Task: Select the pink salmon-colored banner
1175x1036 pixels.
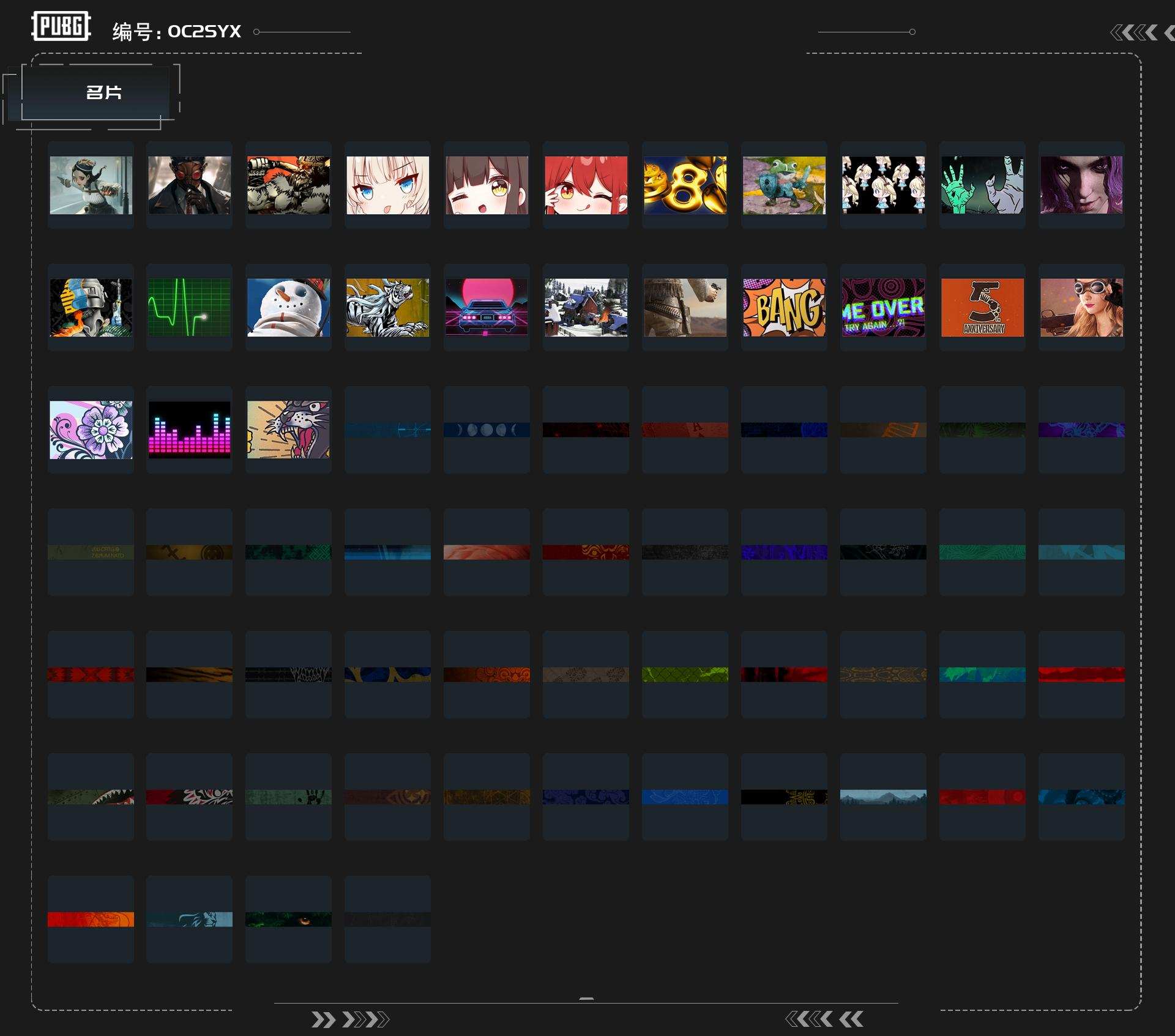Action: click(x=487, y=552)
